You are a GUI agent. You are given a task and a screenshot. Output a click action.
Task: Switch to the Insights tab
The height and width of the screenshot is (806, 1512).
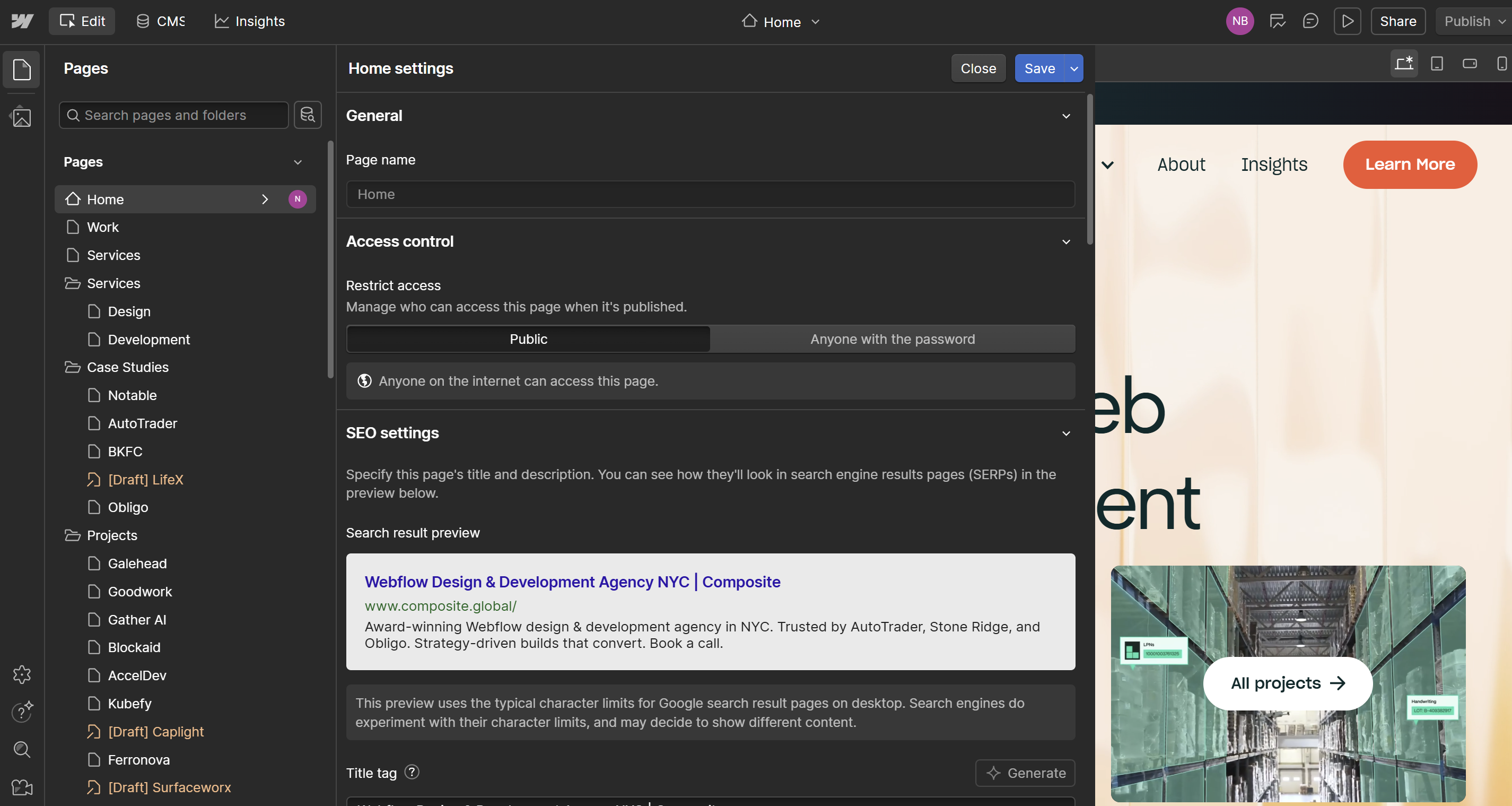249,21
